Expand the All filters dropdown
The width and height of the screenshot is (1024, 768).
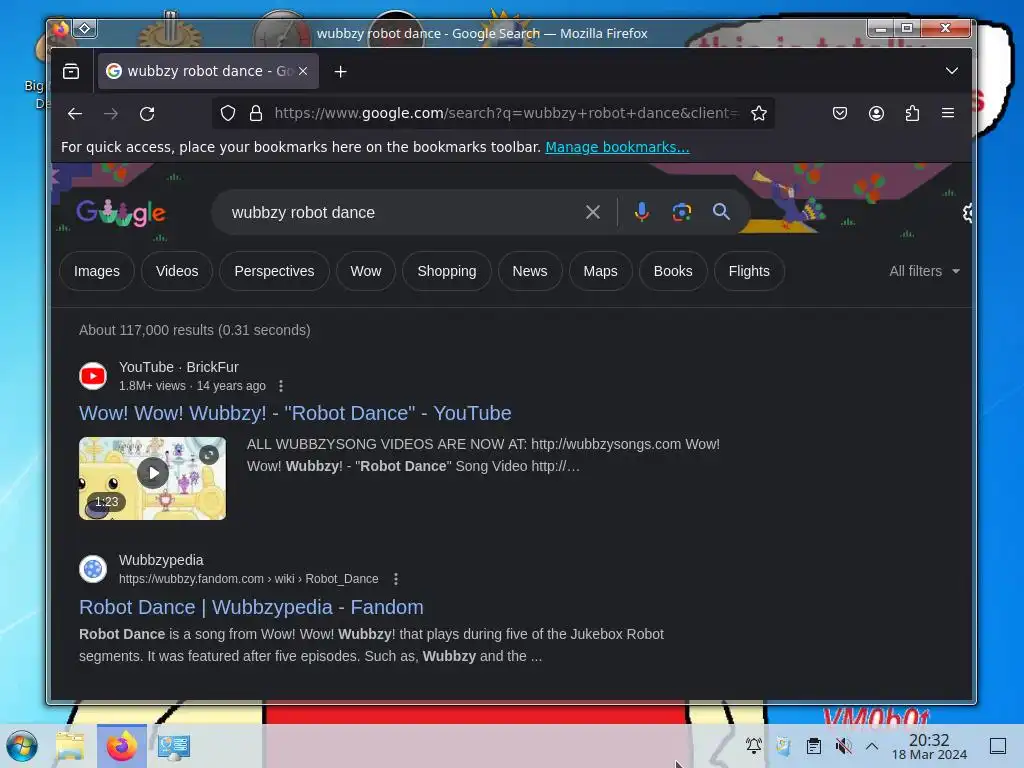[x=924, y=271]
